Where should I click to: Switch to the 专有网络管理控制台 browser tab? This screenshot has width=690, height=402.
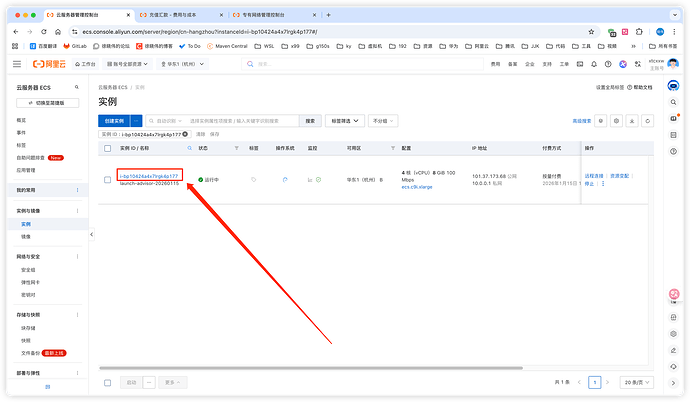coord(274,14)
